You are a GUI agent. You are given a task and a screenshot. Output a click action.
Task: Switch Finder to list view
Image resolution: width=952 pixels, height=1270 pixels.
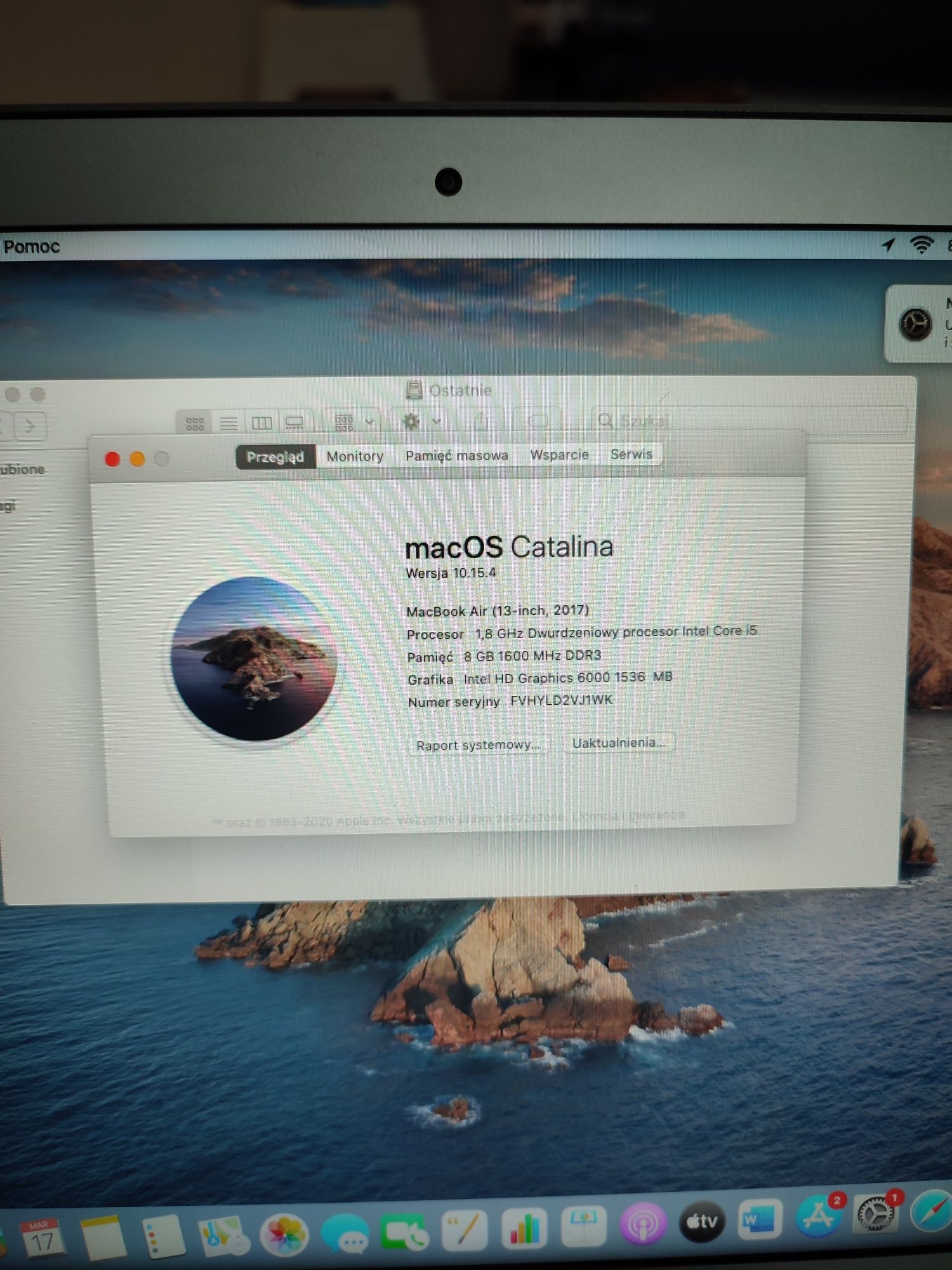tap(228, 422)
